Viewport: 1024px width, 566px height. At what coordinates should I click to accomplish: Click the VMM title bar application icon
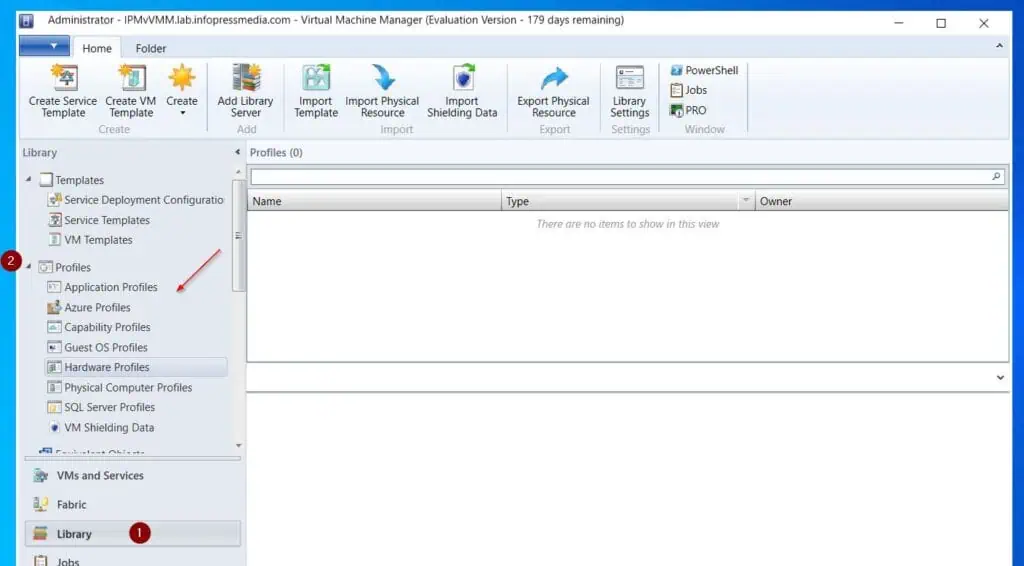coord(26,21)
